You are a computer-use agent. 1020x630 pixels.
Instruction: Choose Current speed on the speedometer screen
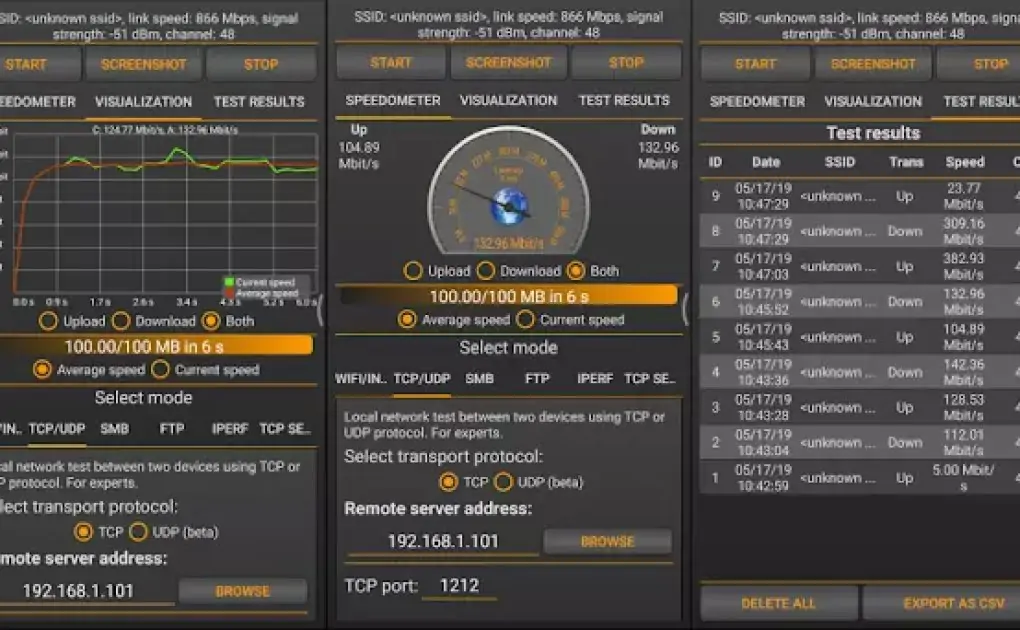[x=526, y=320]
